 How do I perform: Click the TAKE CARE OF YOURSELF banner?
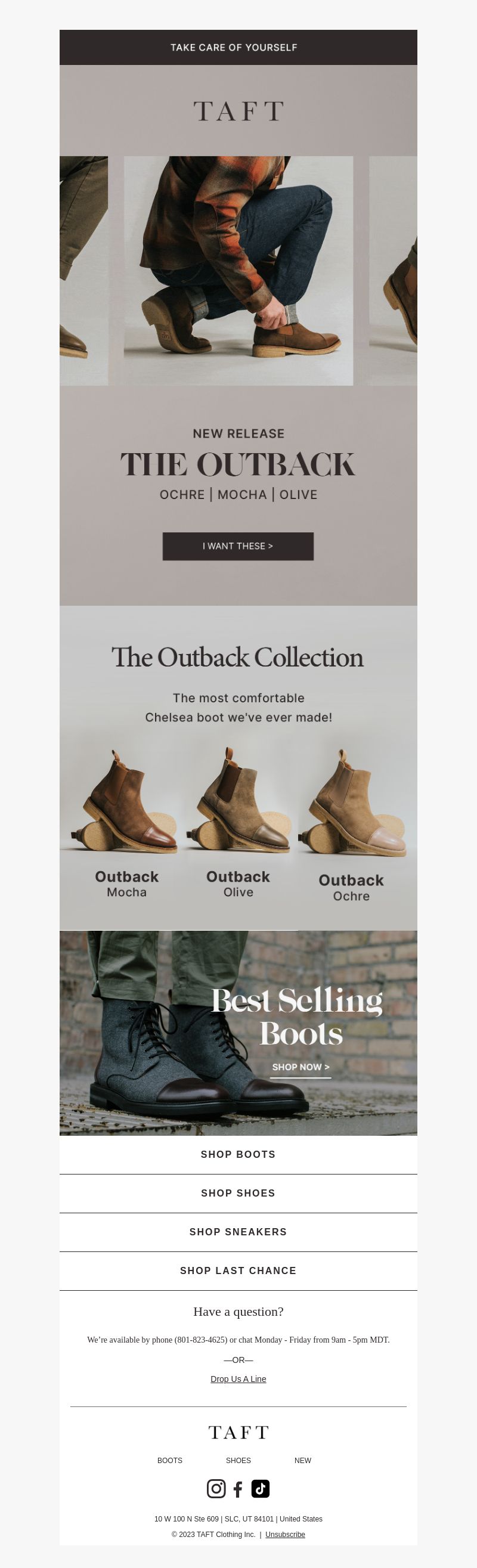238,48
